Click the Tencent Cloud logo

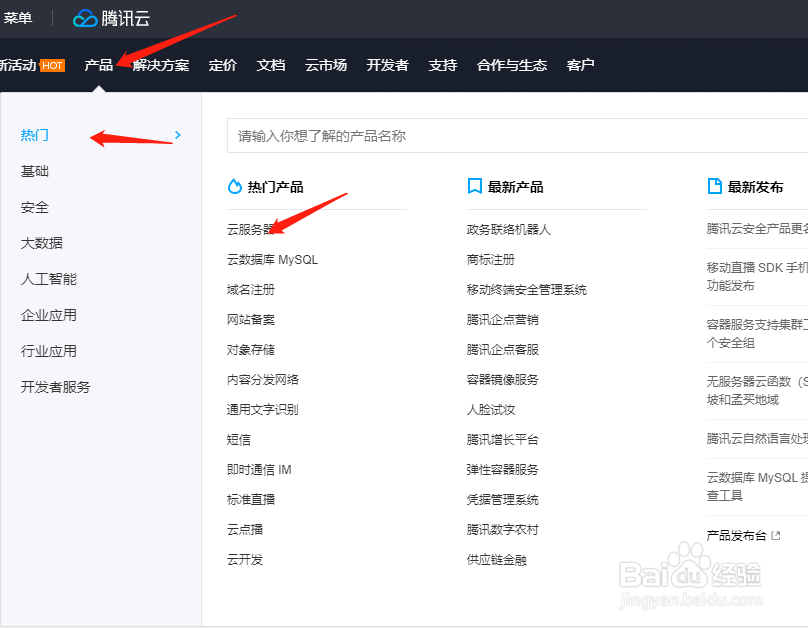pos(111,19)
